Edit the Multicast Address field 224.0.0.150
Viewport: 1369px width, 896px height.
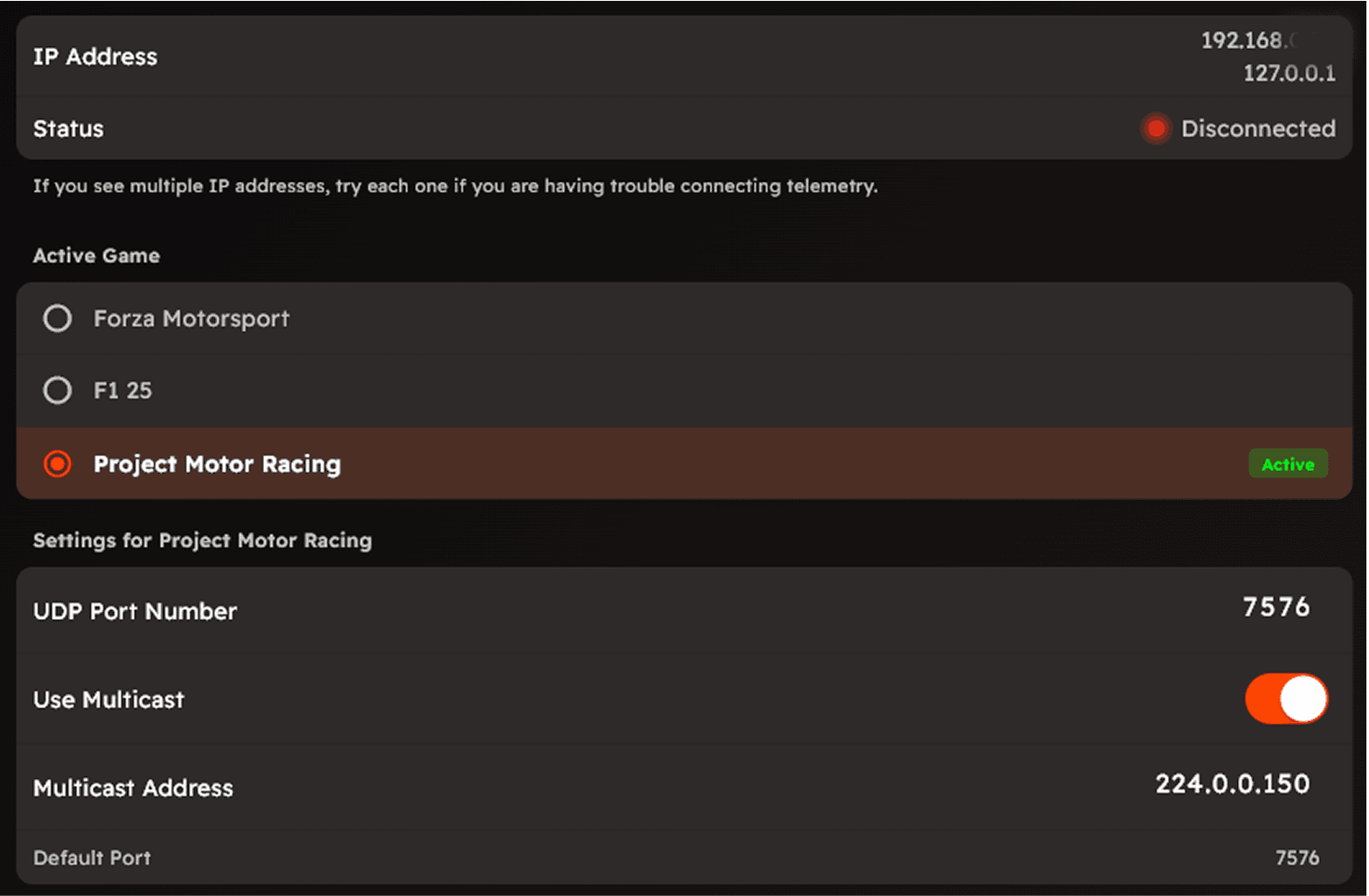(x=1233, y=783)
